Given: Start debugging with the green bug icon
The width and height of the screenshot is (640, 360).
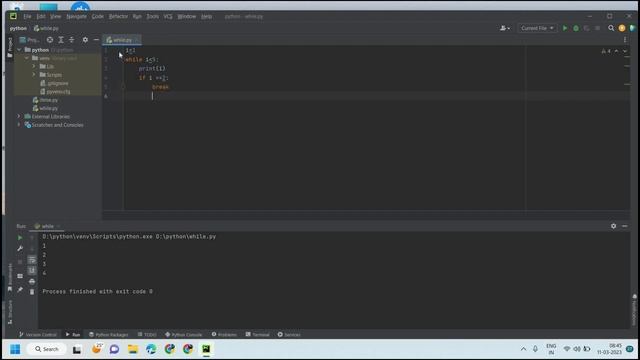Looking at the screenshot, I should (576, 28).
